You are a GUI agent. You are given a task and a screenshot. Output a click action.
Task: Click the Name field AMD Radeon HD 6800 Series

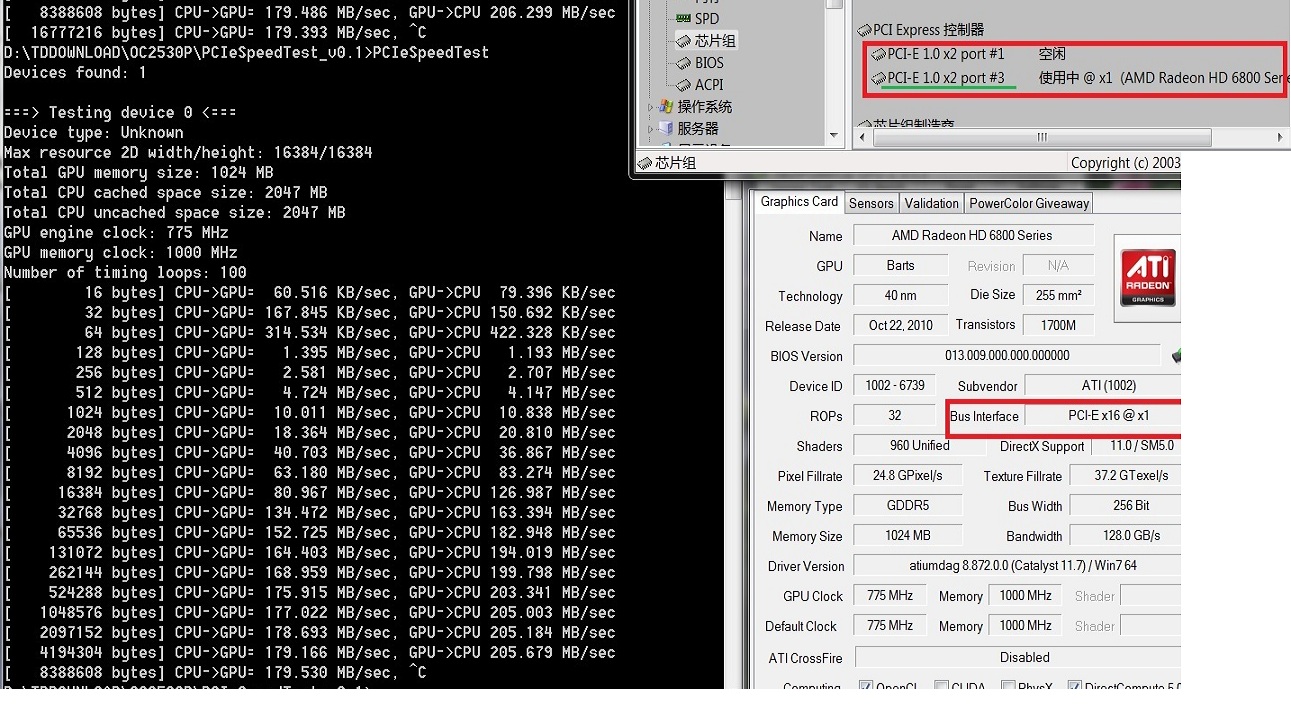[972, 235]
